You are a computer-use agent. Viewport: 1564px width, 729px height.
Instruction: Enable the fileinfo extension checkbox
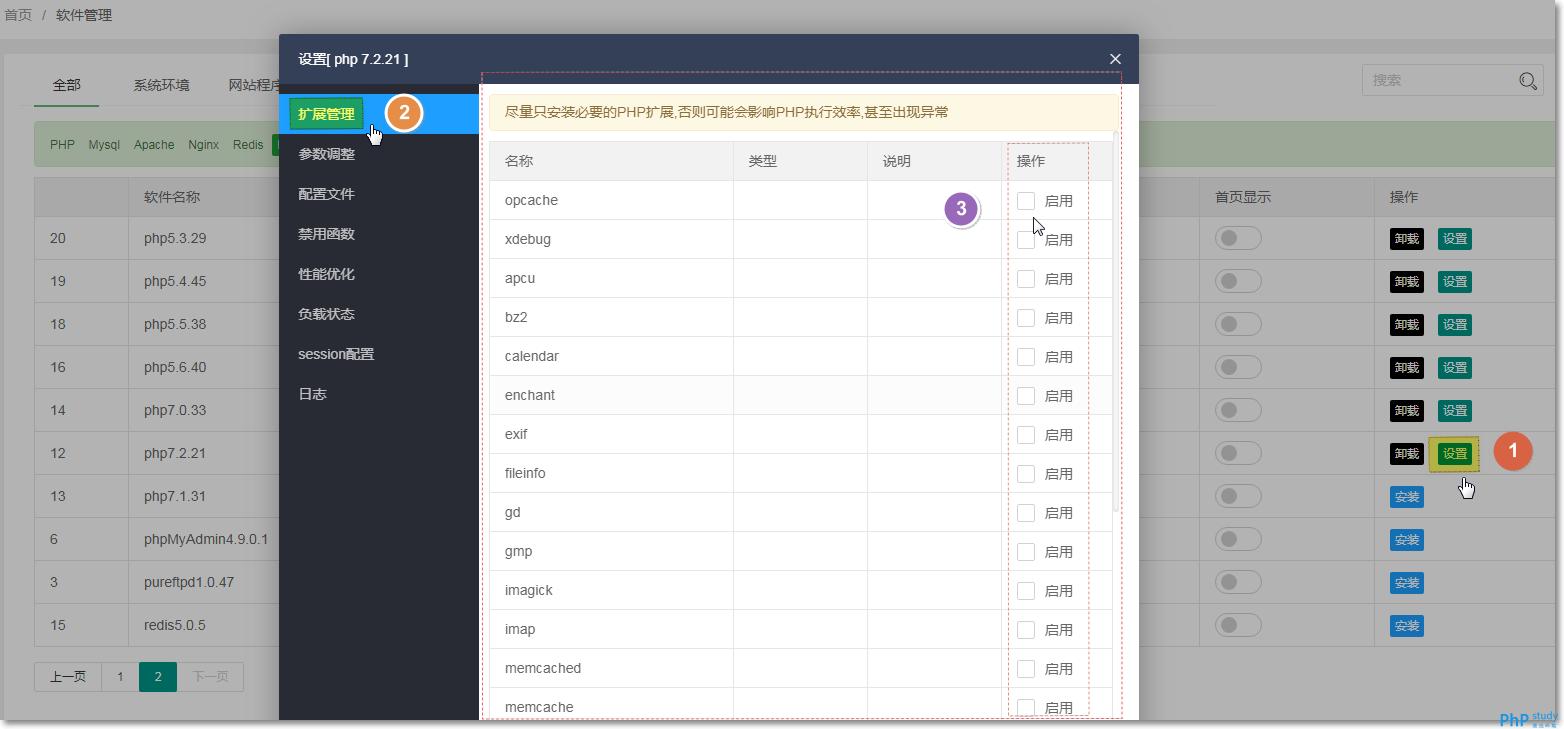pyautogui.click(x=1026, y=473)
